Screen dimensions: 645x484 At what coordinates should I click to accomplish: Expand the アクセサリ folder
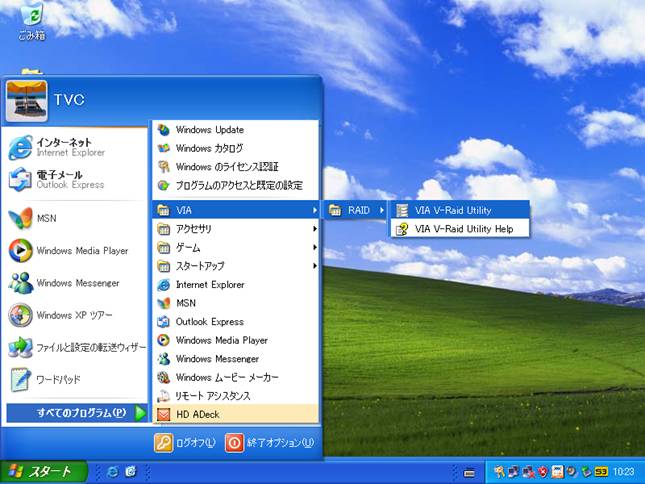click(x=235, y=229)
